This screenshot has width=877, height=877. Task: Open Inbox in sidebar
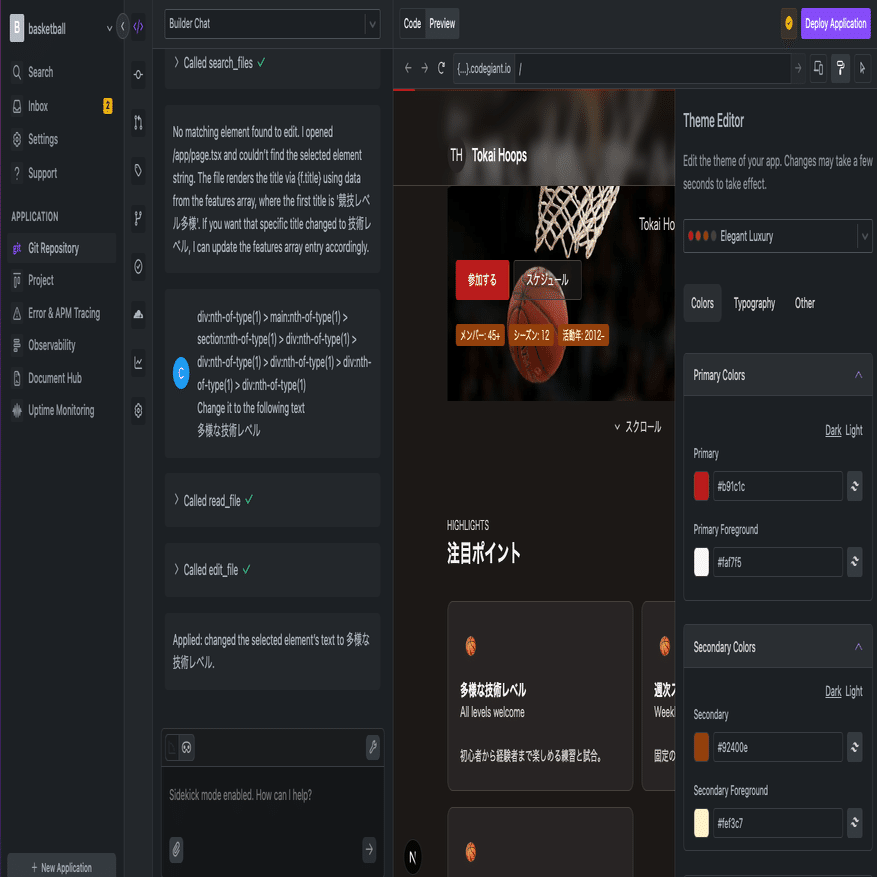[62, 106]
